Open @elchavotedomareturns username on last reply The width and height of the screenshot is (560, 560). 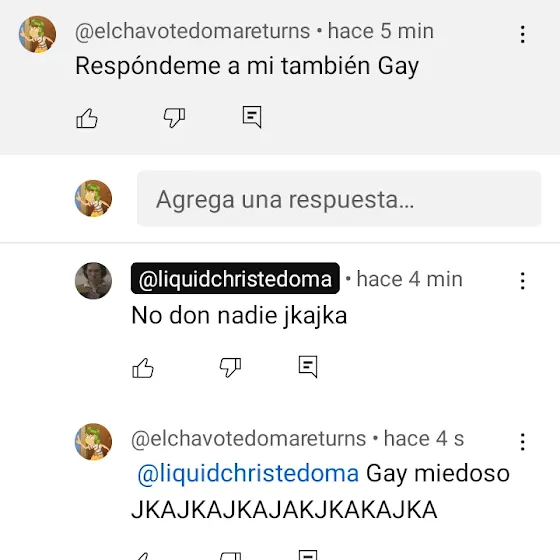pos(249,439)
